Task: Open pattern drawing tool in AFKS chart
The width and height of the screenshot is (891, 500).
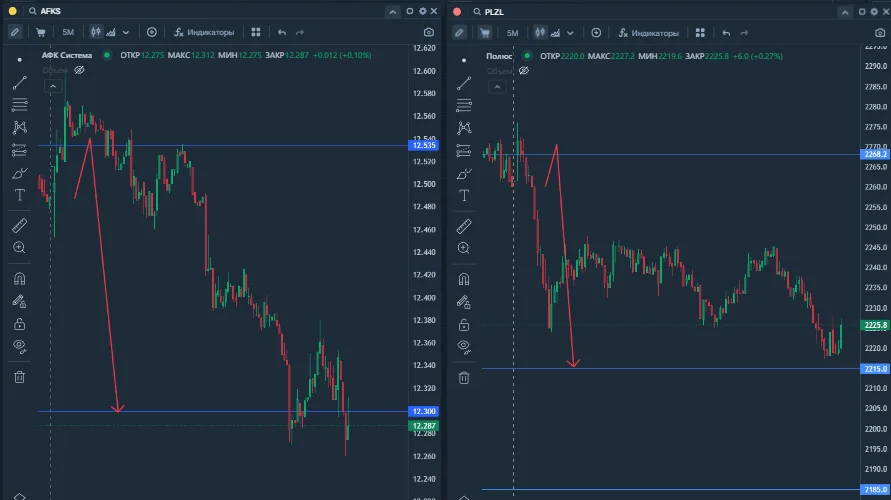Action: (19, 127)
